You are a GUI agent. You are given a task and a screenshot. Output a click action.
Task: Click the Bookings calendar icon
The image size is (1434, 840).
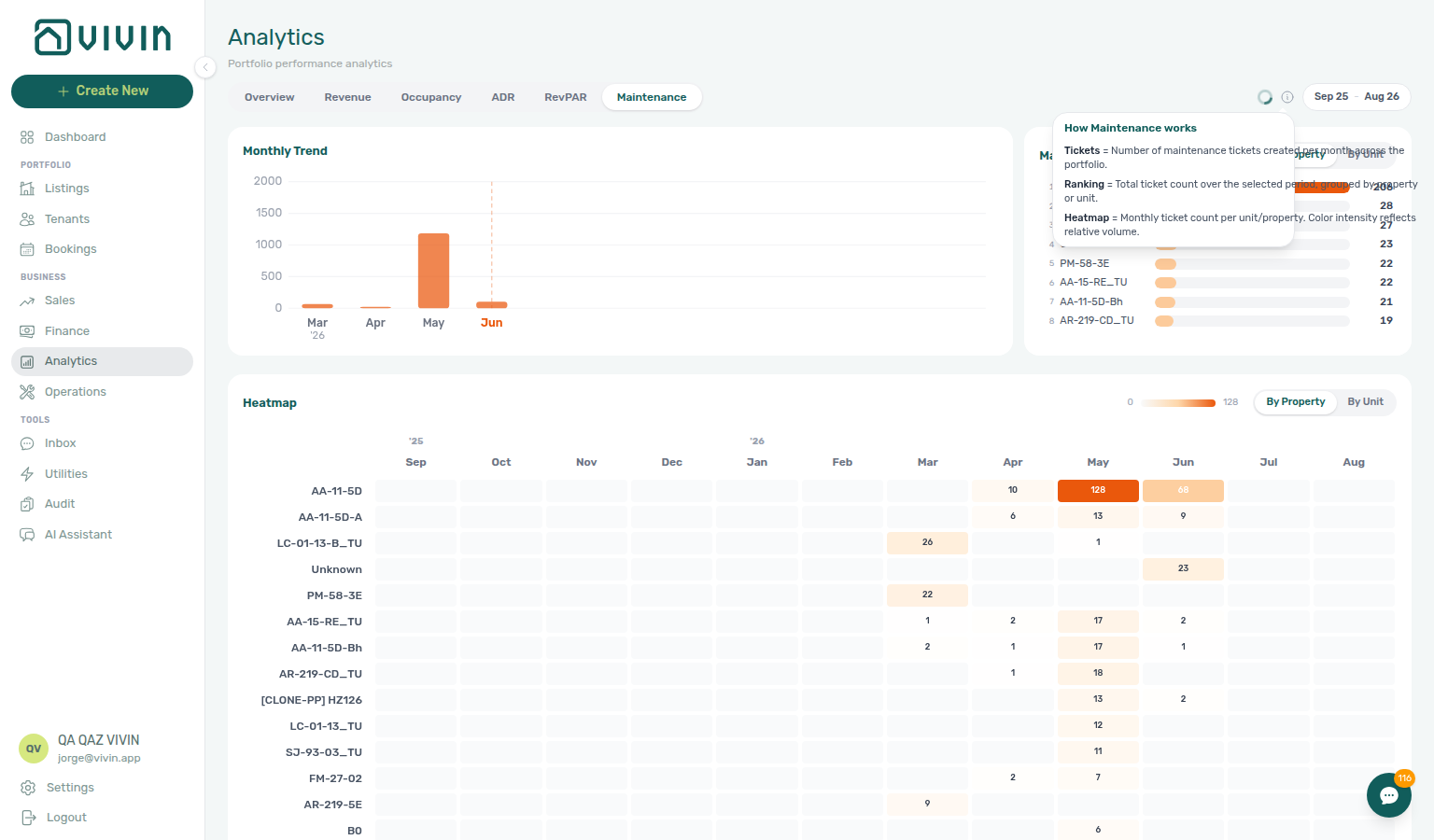pos(27,249)
